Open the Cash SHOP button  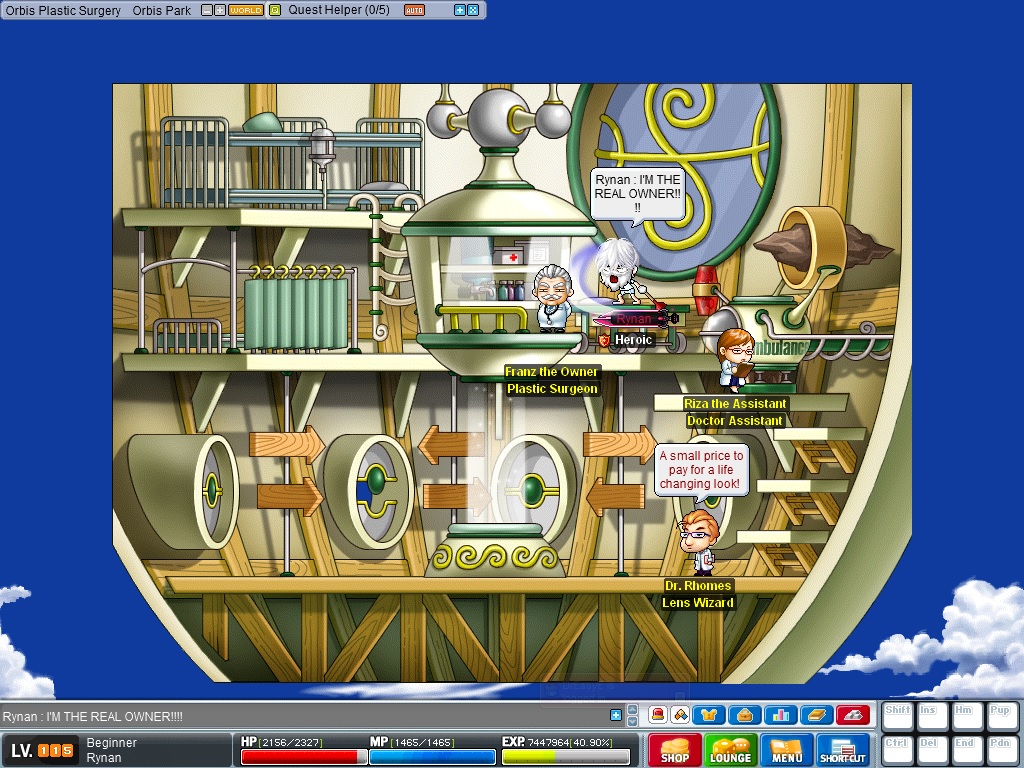coord(675,749)
